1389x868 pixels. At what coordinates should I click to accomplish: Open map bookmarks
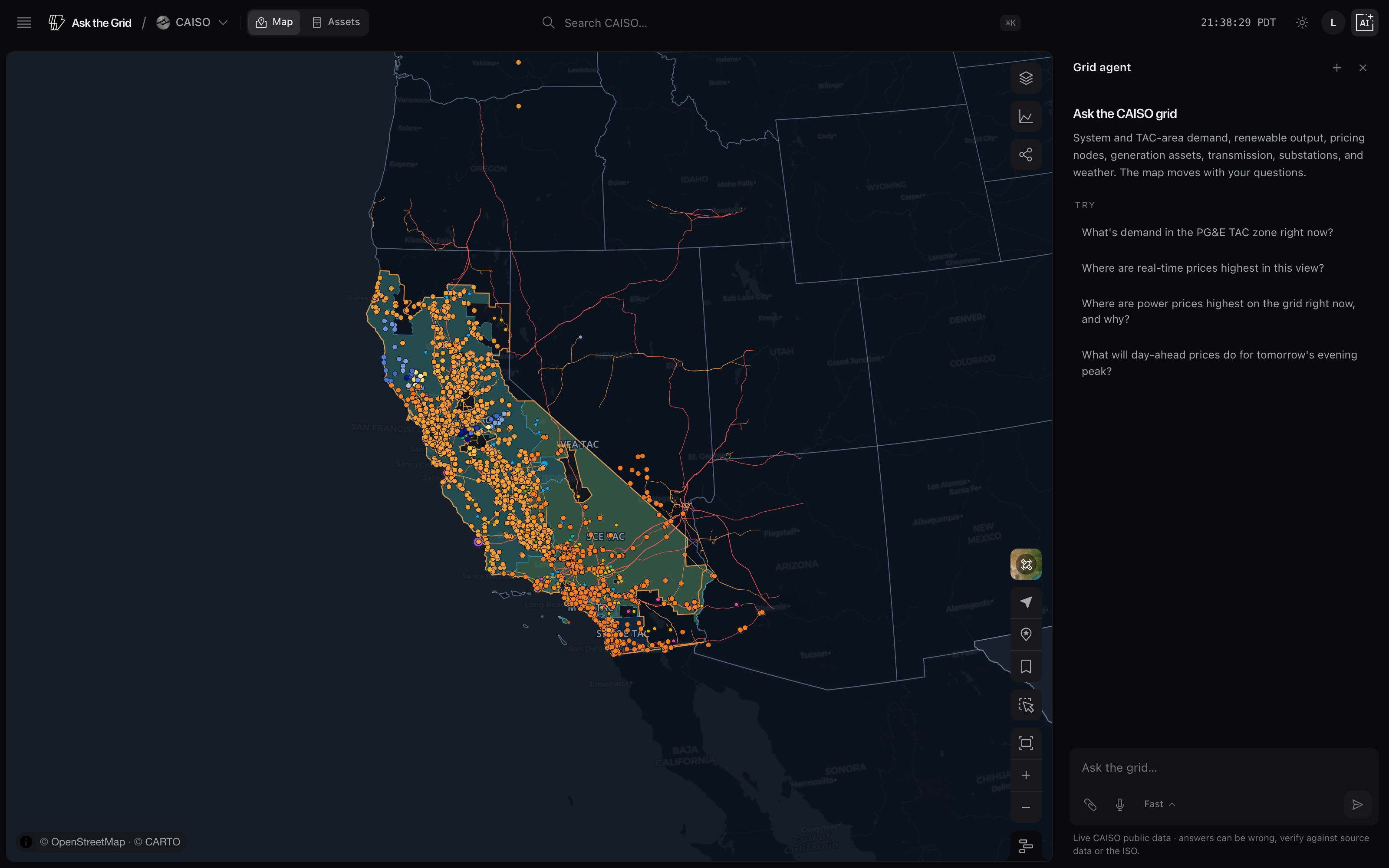(x=1026, y=667)
